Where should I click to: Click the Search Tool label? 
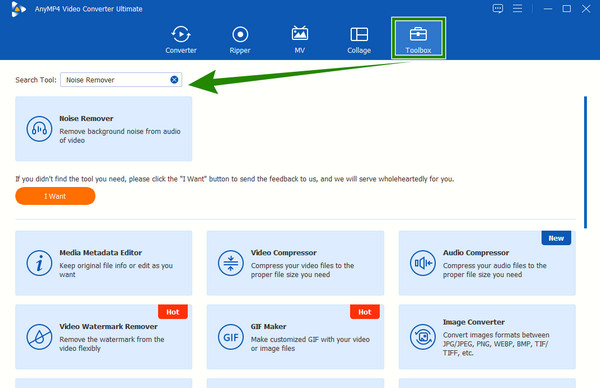click(36, 80)
